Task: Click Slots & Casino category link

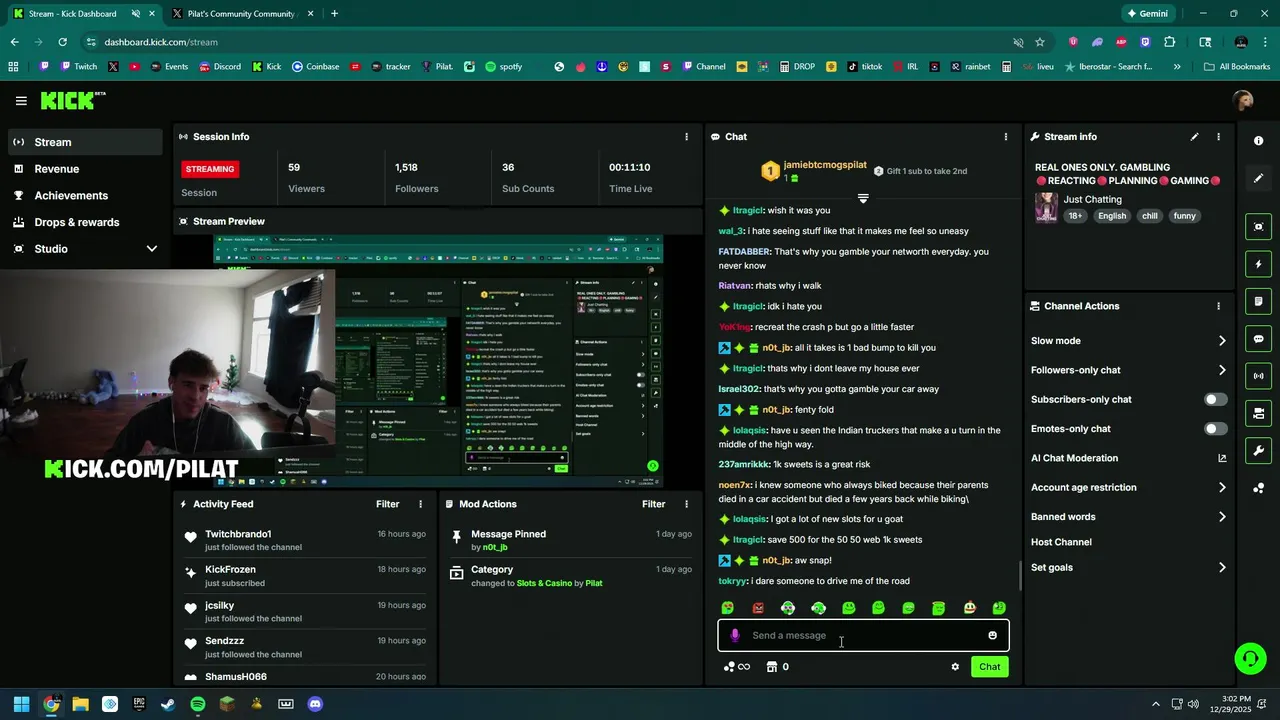Action: tap(543, 583)
